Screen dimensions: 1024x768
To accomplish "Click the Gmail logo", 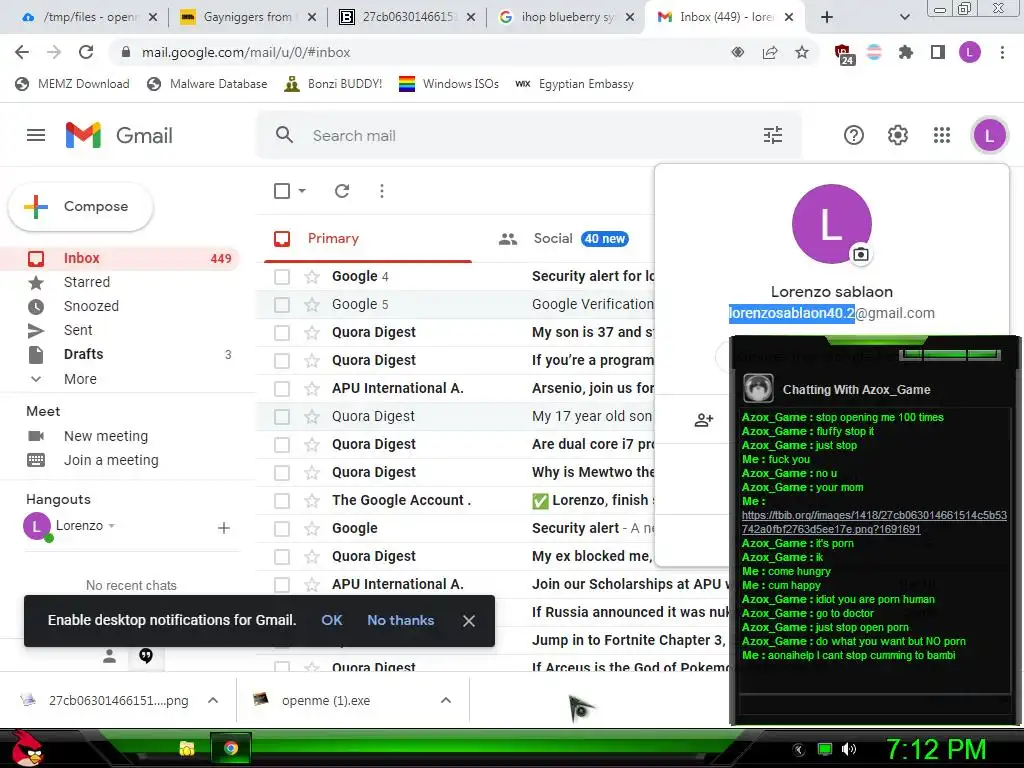I will (119, 135).
